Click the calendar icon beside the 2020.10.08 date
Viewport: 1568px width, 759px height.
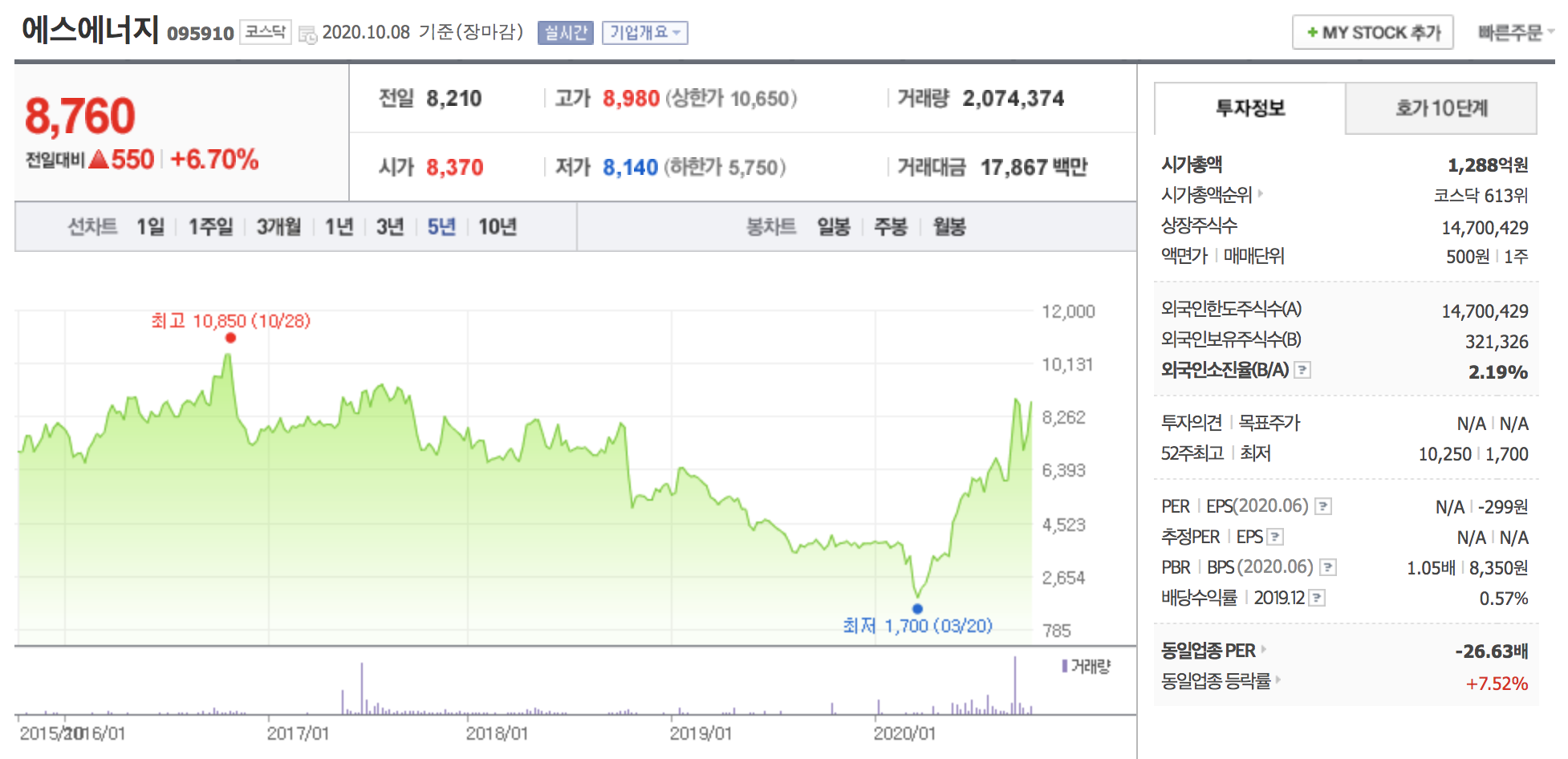pyautogui.click(x=307, y=34)
